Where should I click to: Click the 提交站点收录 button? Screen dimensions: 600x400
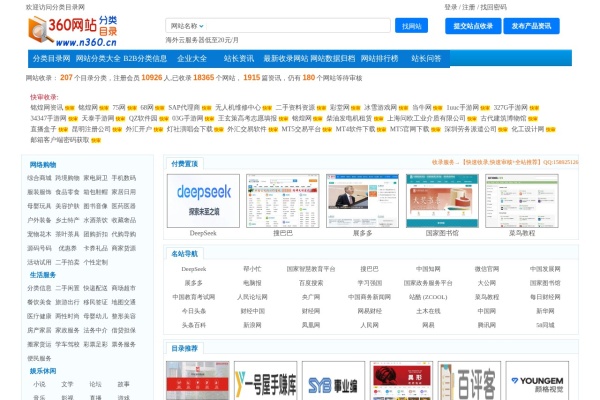[473, 26]
